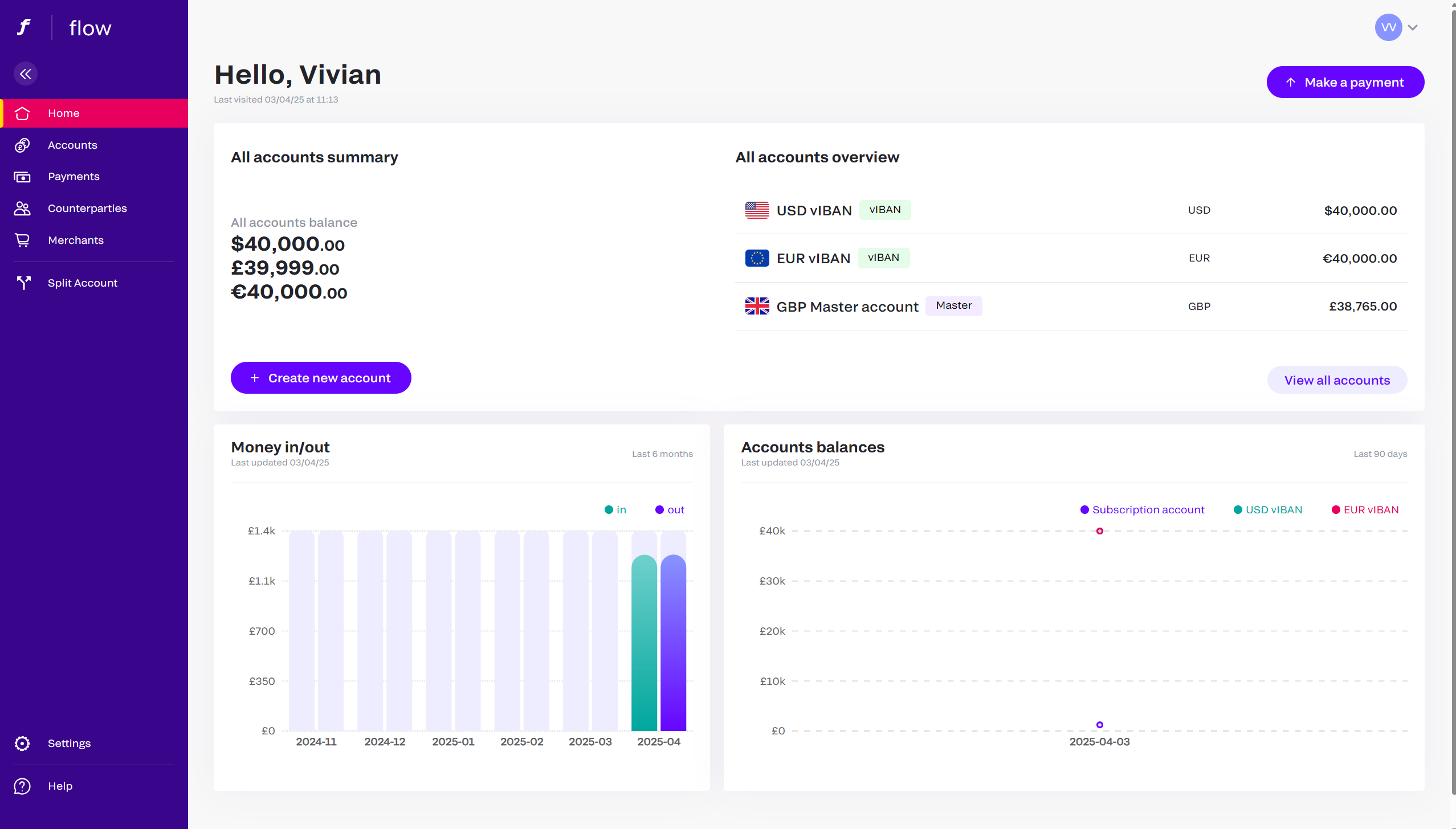Toggle EUR vIBAN legend in balances chart

pyautogui.click(x=1365, y=509)
